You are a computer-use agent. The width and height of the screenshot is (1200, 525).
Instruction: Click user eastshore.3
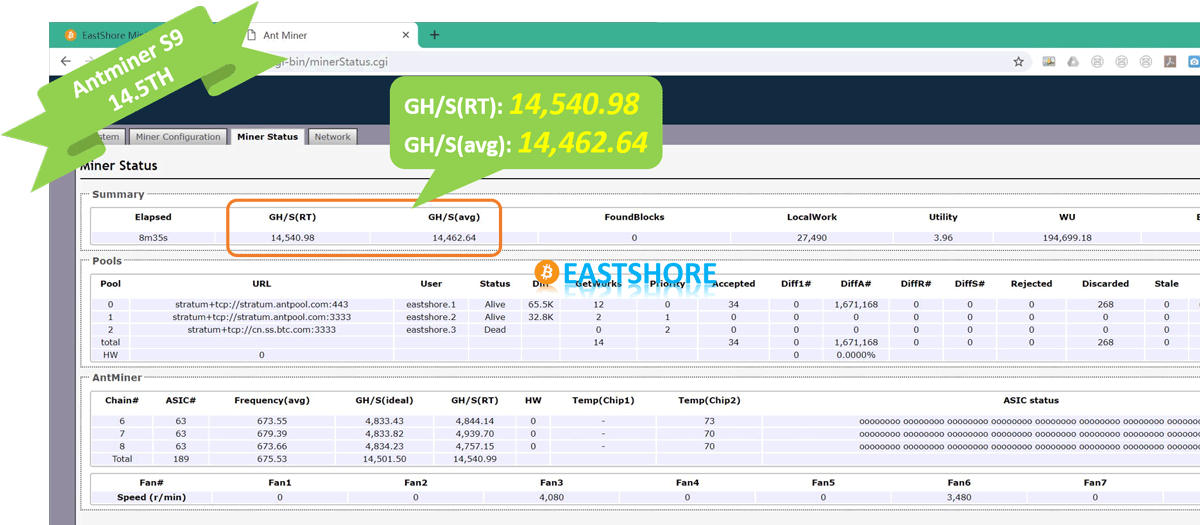(431, 330)
